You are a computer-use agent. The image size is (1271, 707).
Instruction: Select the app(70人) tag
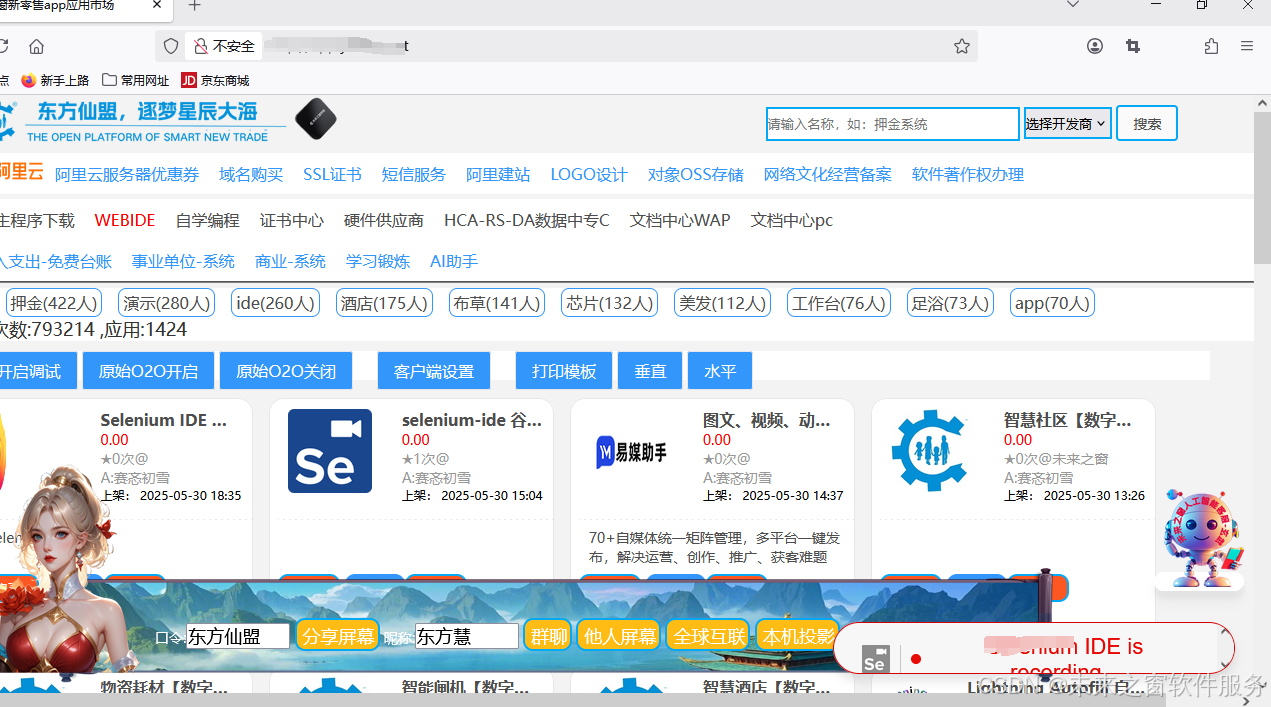click(x=1052, y=303)
